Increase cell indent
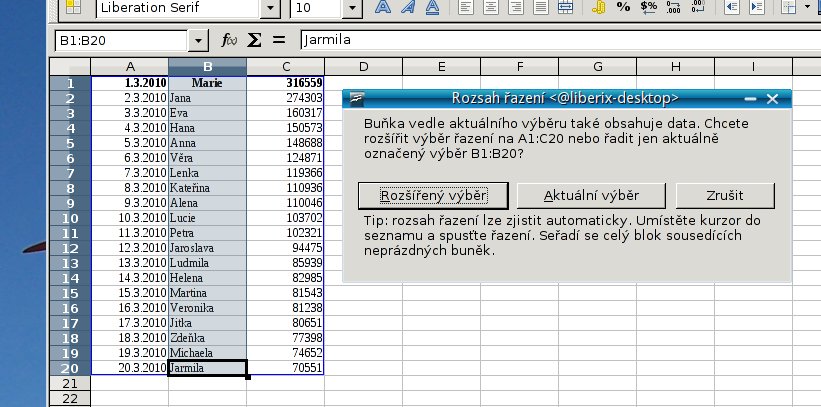This screenshot has width=821, height=407. pos(756,7)
